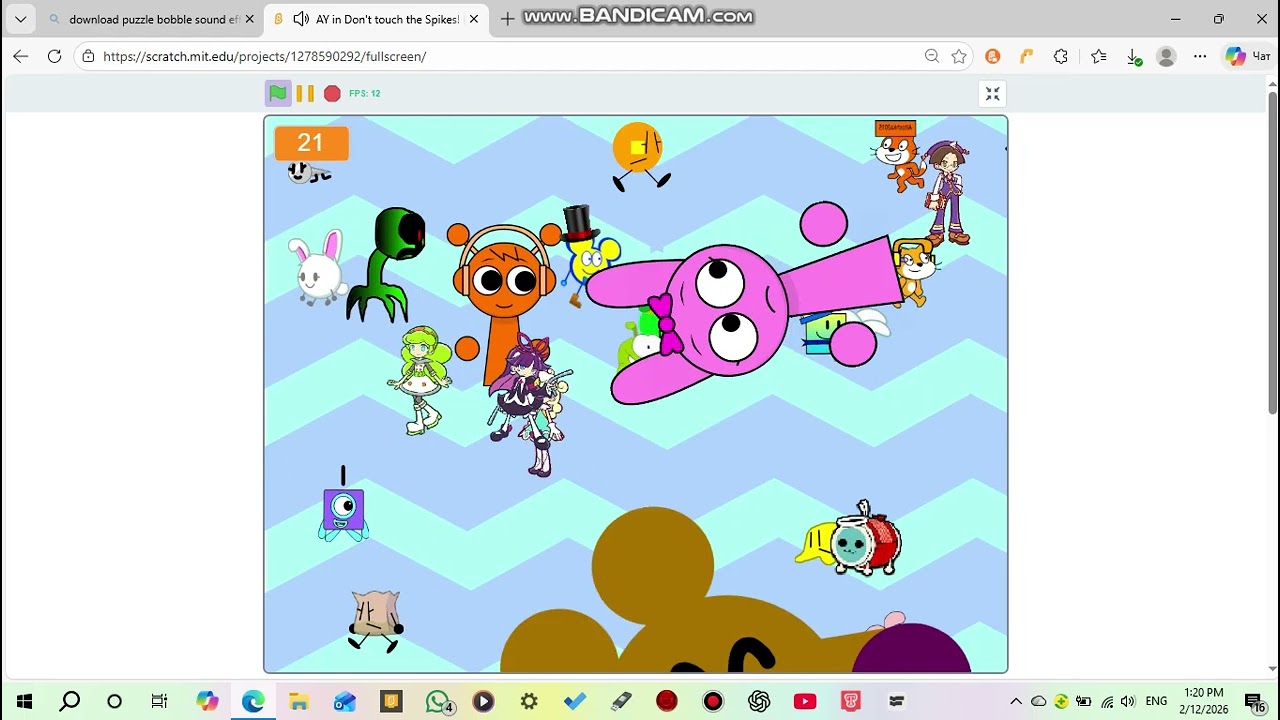Image resolution: width=1280 pixels, height=720 pixels.
Task: Expand the hidden system tray icons
Action: pos(1016,701)
